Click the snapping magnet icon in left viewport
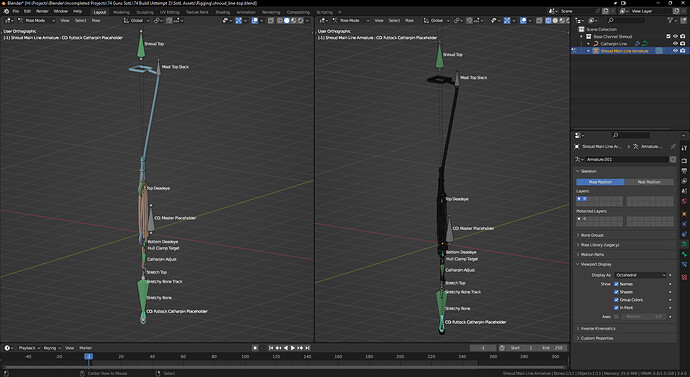Viewport: 690px width, 377px height. coord(169,20)
